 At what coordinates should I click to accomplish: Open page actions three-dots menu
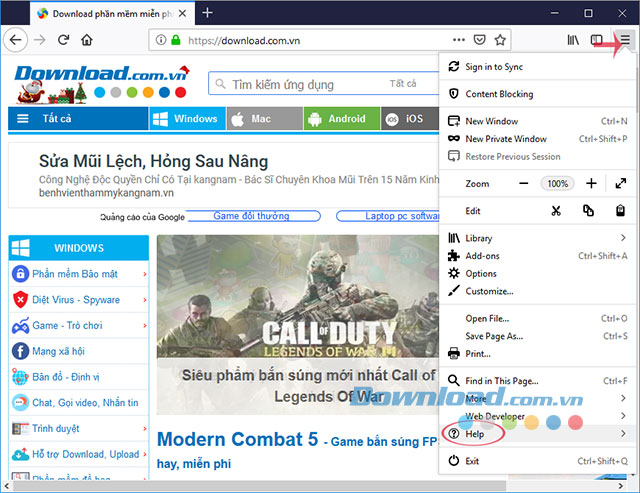click(x=459, y=40)
